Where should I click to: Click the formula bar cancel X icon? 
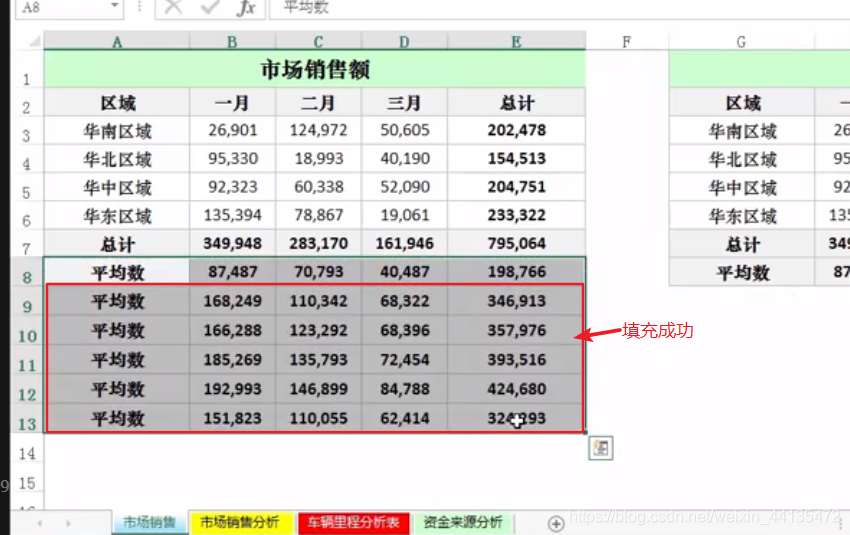click(x=173, y=7)
